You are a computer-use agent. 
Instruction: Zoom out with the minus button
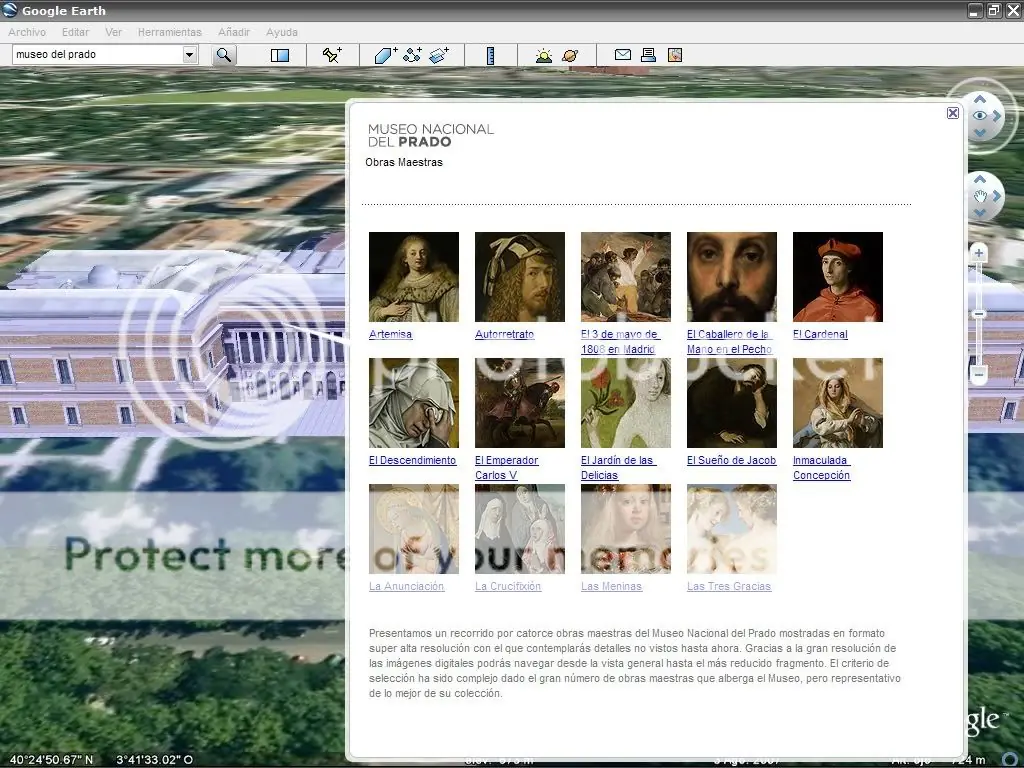pos(978,374)
